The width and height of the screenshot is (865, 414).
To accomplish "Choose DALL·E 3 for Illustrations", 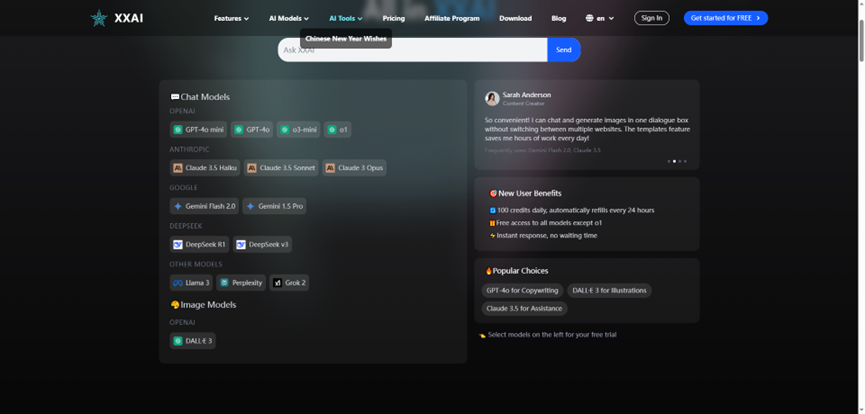I will 609,290.
